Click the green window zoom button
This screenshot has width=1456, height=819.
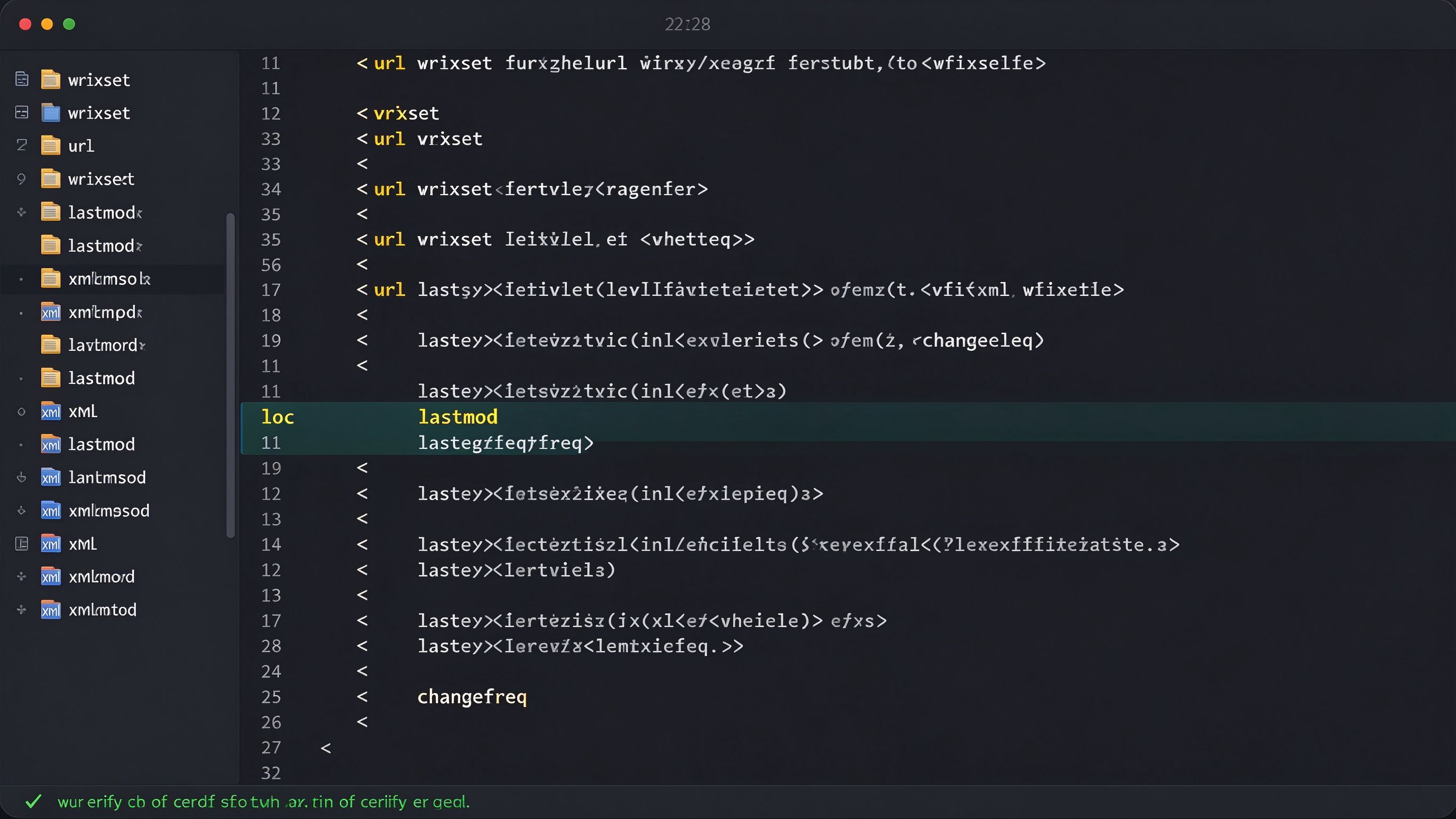click(69, 24)
